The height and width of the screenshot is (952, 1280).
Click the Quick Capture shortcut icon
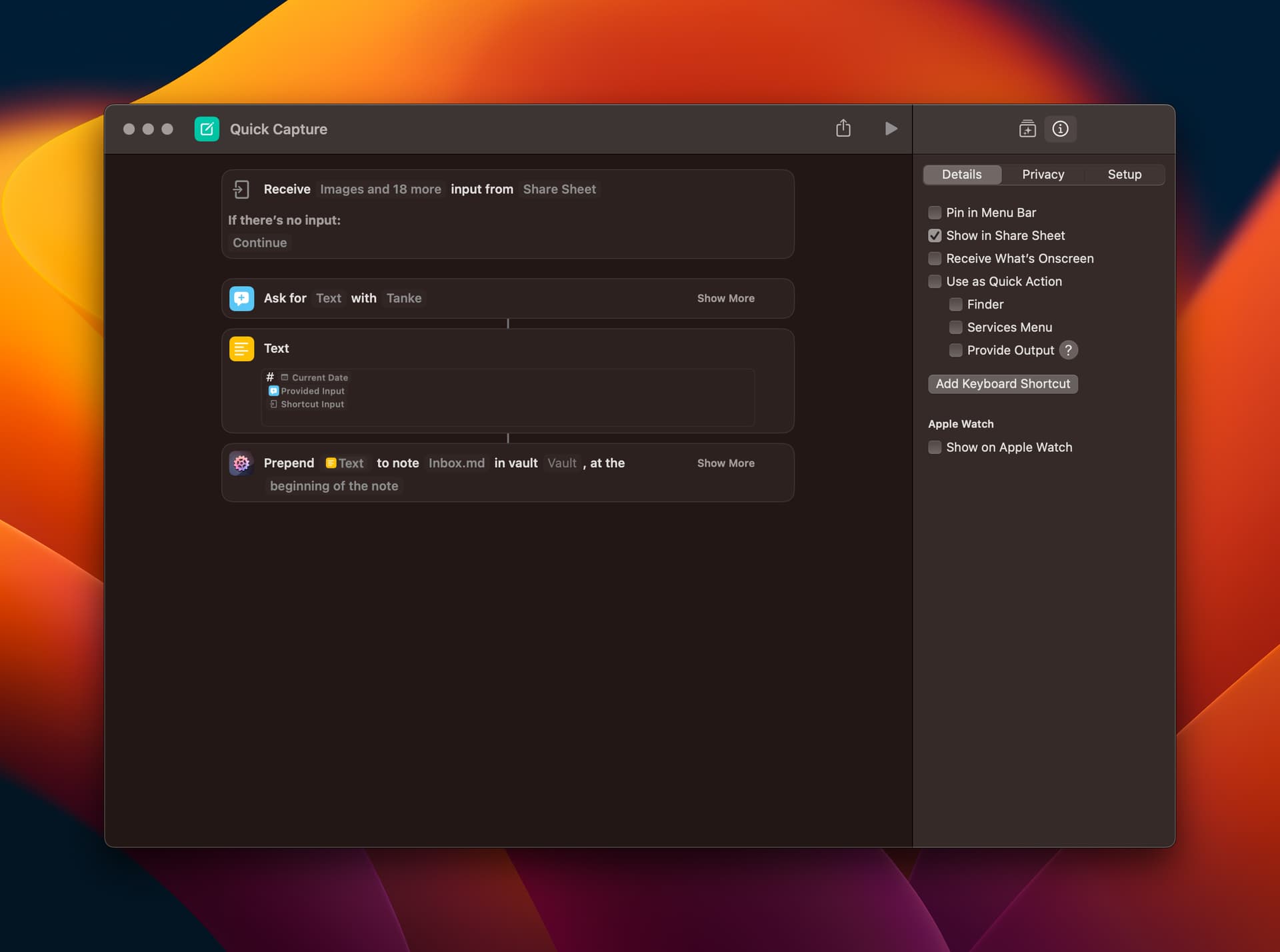pyautogui.click(x=207, y=129)
